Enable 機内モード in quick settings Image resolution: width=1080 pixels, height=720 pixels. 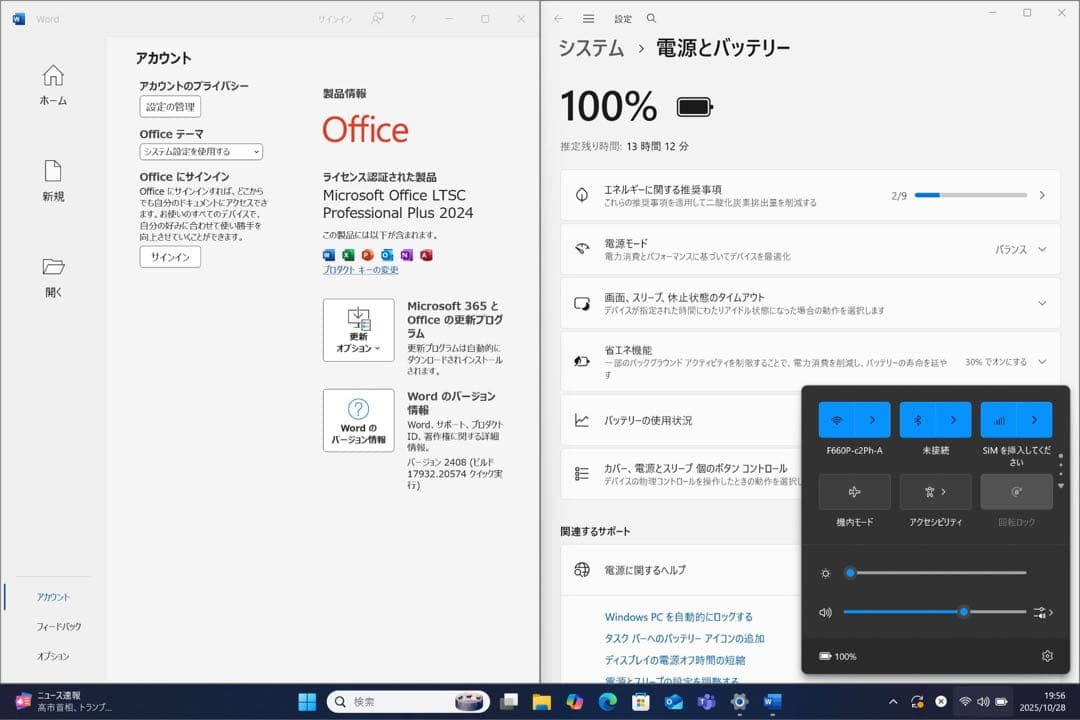click(855, 491)
